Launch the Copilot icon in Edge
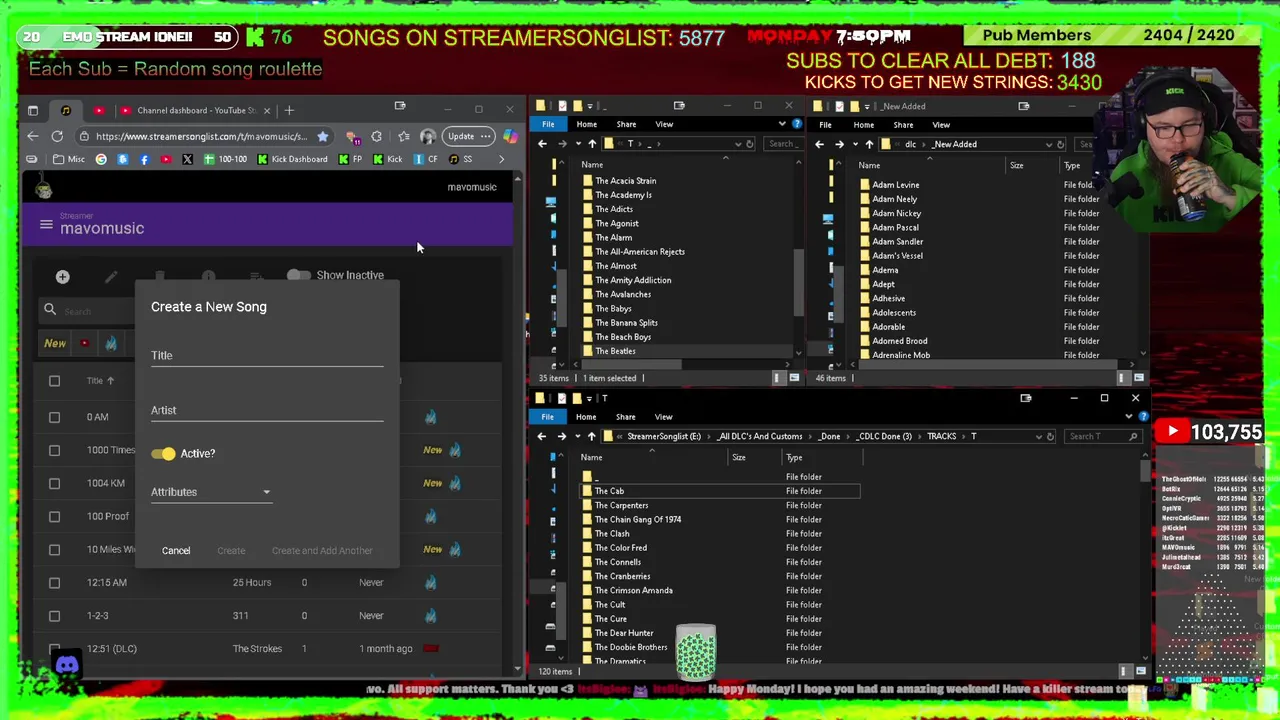Viewport: 1280px width, 720px height. pos(510,136)
